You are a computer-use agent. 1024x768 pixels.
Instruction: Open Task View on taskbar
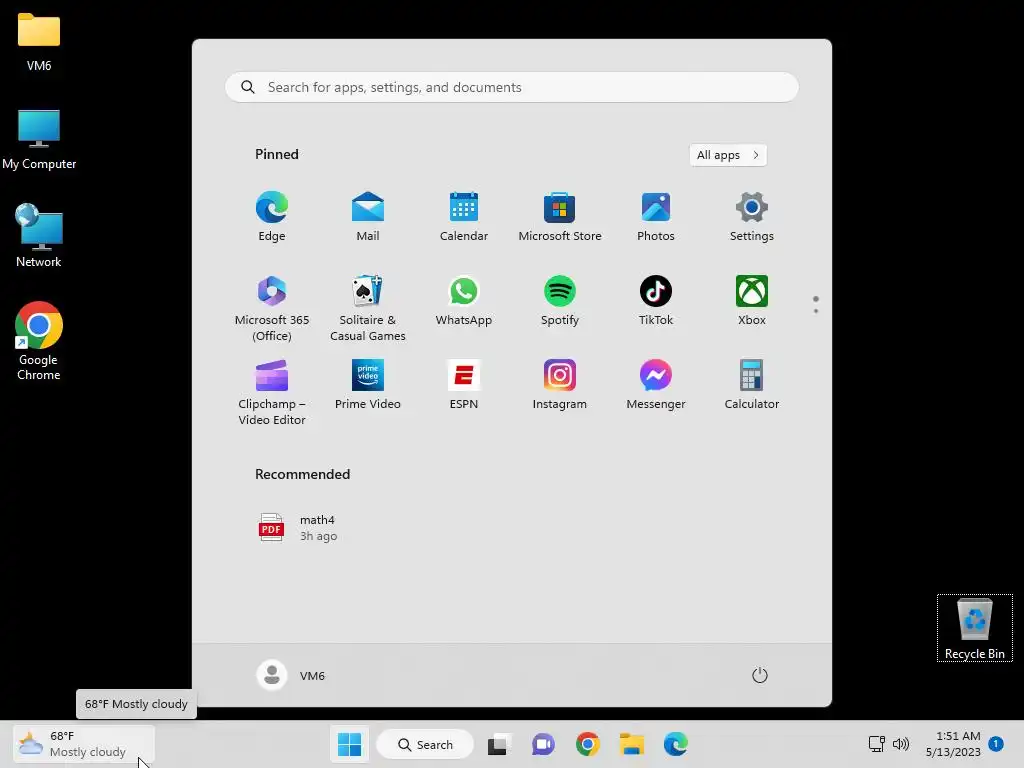[499, 744]
